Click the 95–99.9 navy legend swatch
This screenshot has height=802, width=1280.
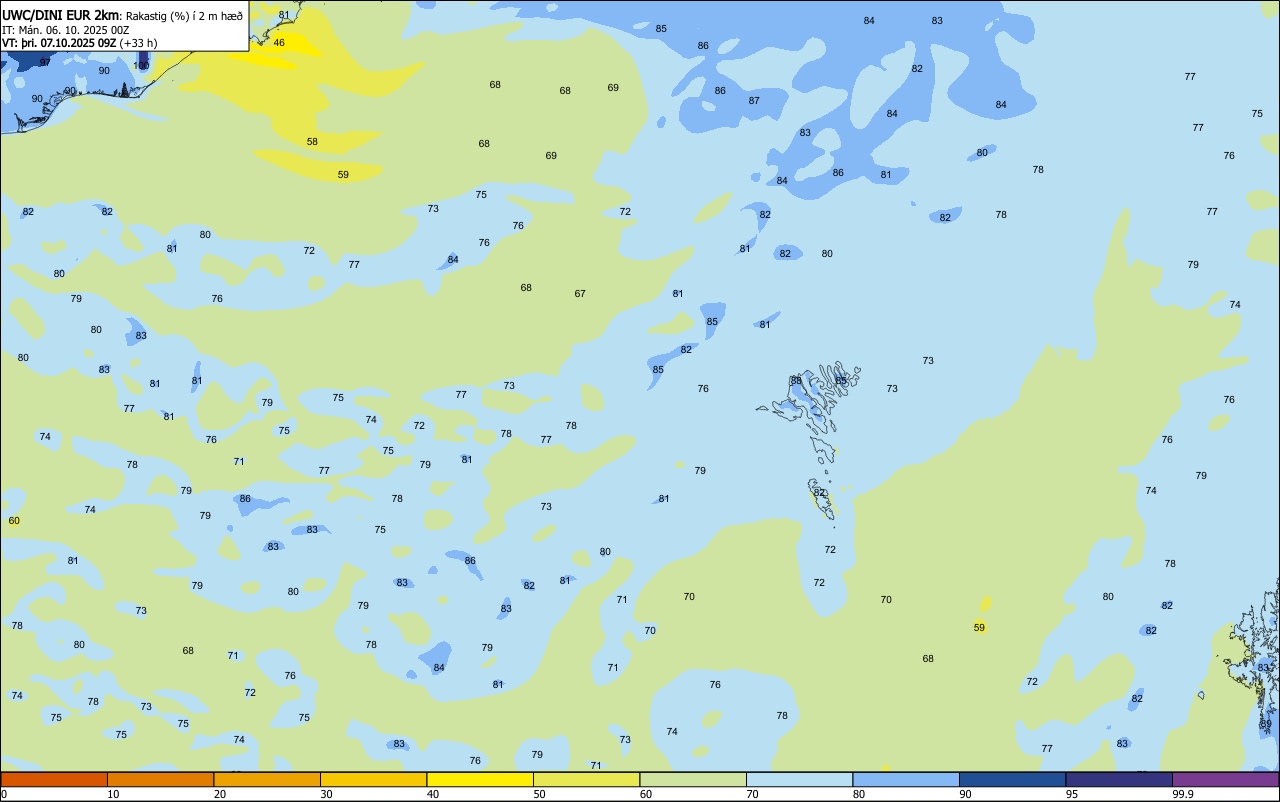tap(1119, 779)
